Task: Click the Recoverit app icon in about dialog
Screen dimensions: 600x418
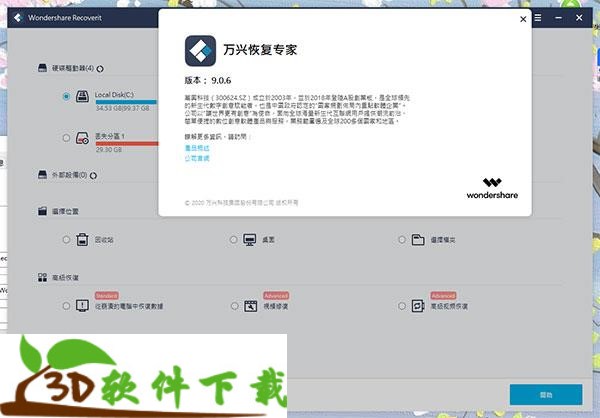Action: click(201, 51)
